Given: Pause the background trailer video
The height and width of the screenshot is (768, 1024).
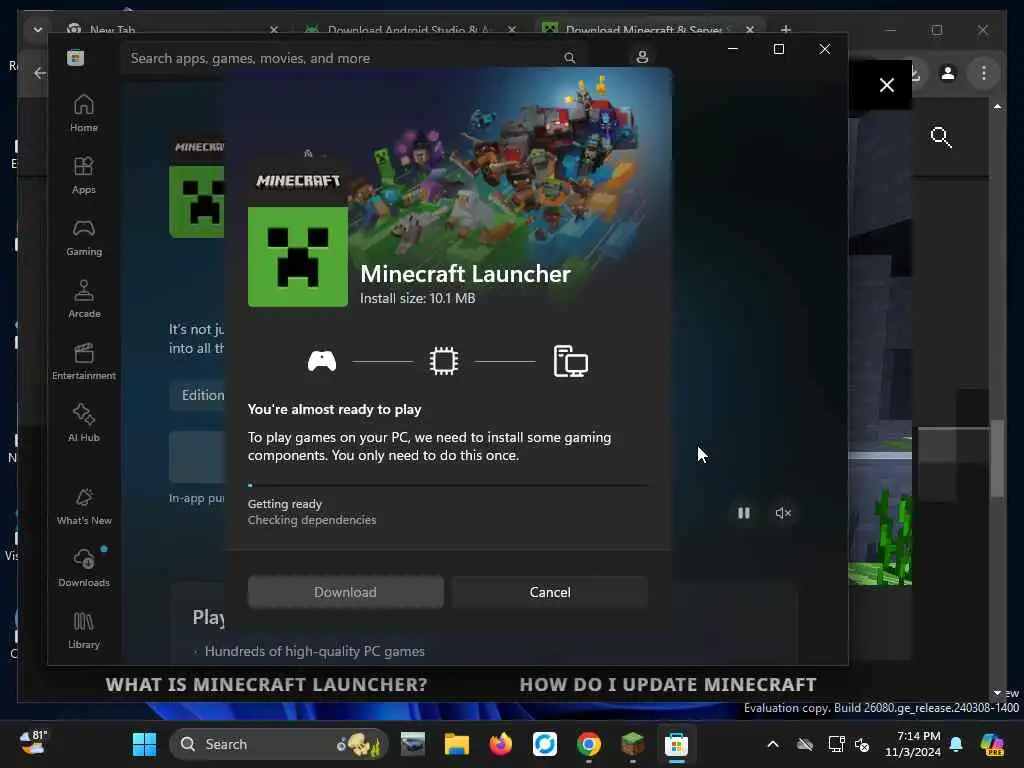Looking at the screenshot, I should (x=744, y=513).
